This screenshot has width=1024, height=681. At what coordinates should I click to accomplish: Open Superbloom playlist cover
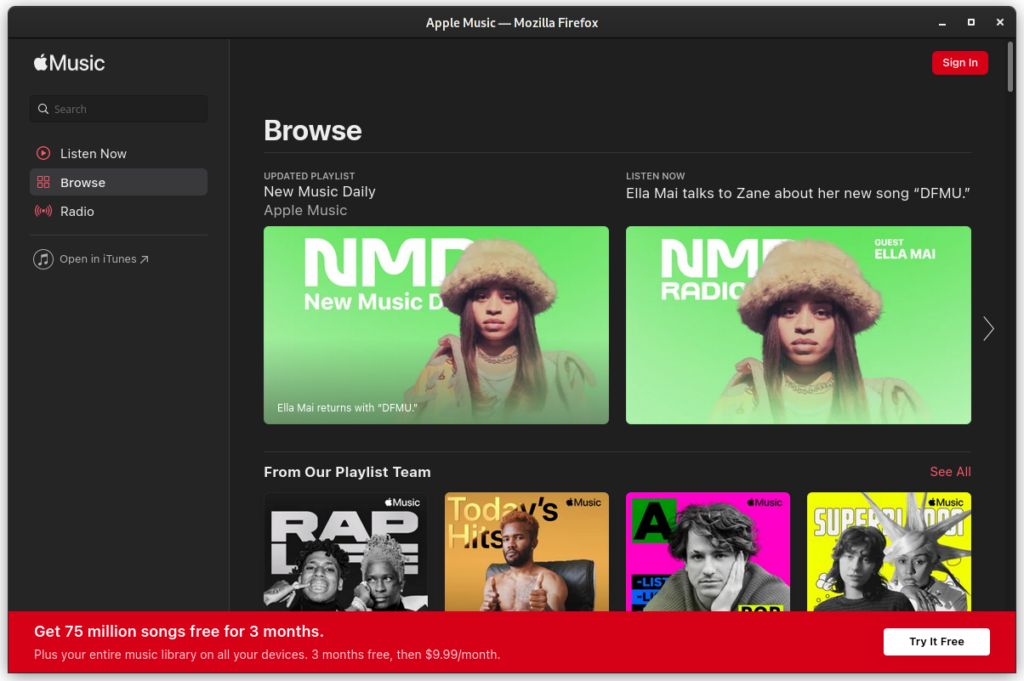point(889,552)
